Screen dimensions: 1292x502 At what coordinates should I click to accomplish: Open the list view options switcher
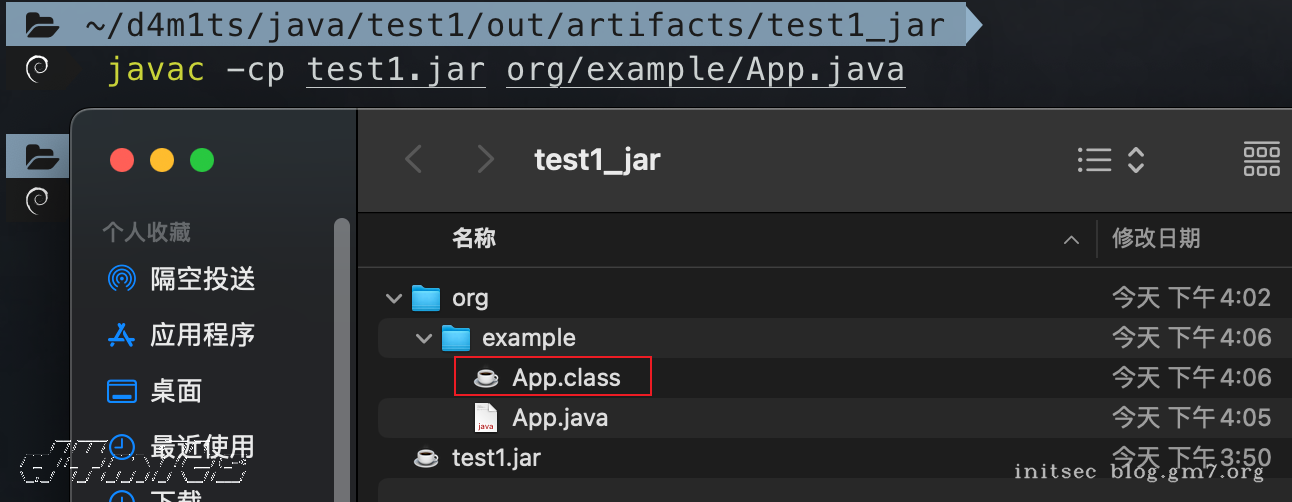tap(1110, 160)
